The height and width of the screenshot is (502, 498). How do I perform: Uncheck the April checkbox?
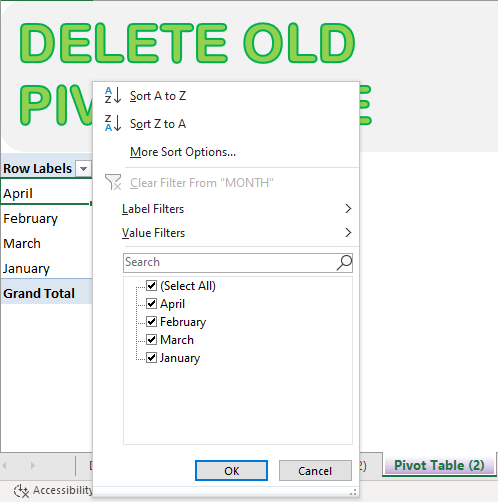[151, 304]
